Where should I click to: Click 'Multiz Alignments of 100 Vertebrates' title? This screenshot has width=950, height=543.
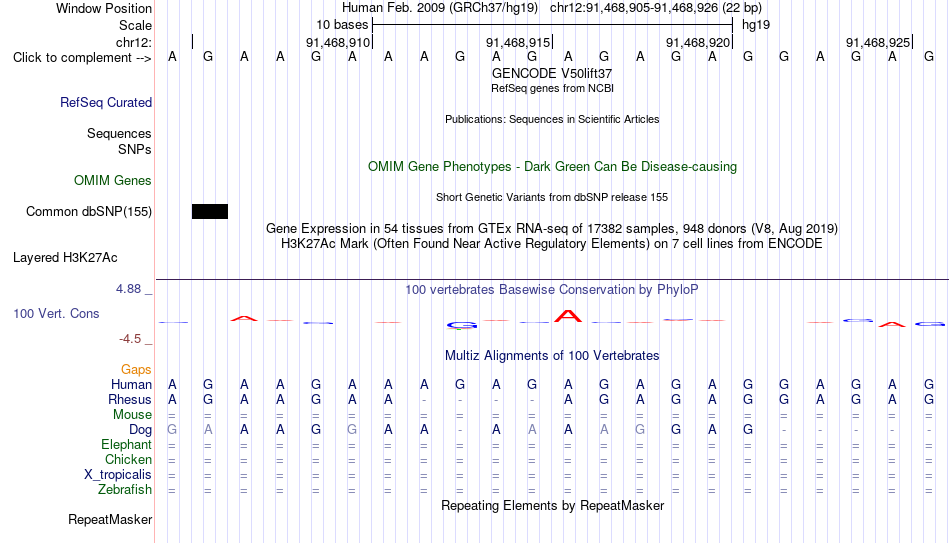(x=552, y=356)
